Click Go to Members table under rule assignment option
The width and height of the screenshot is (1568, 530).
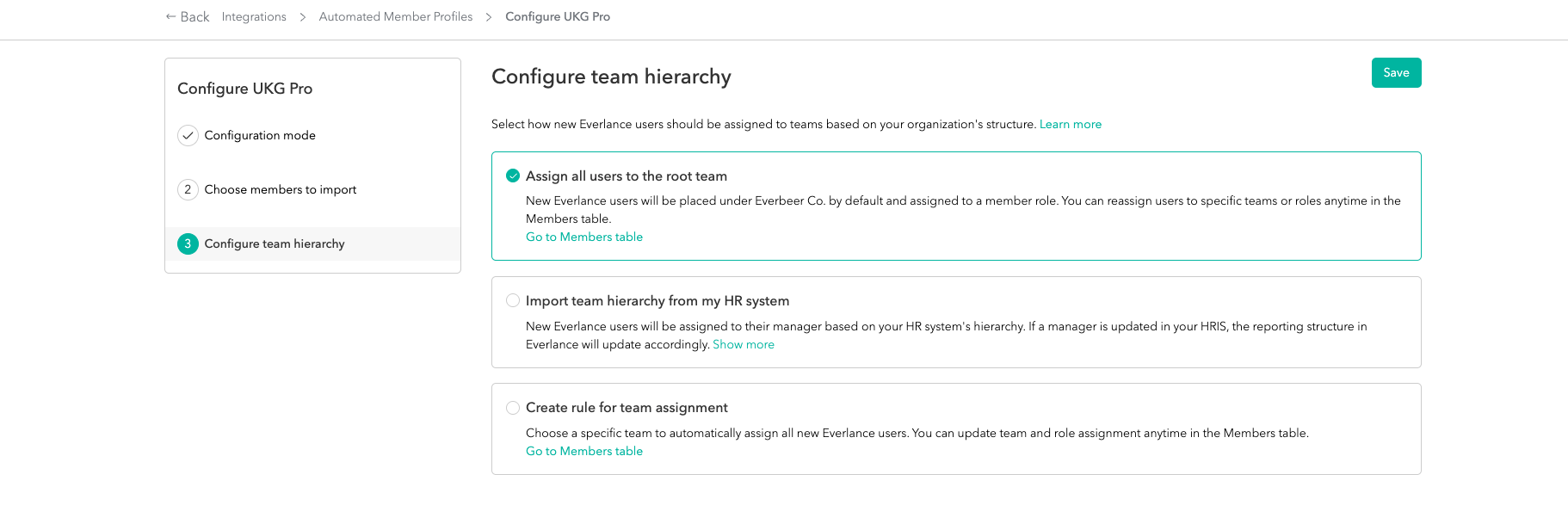pyautogui.click(x=583, y=451)
